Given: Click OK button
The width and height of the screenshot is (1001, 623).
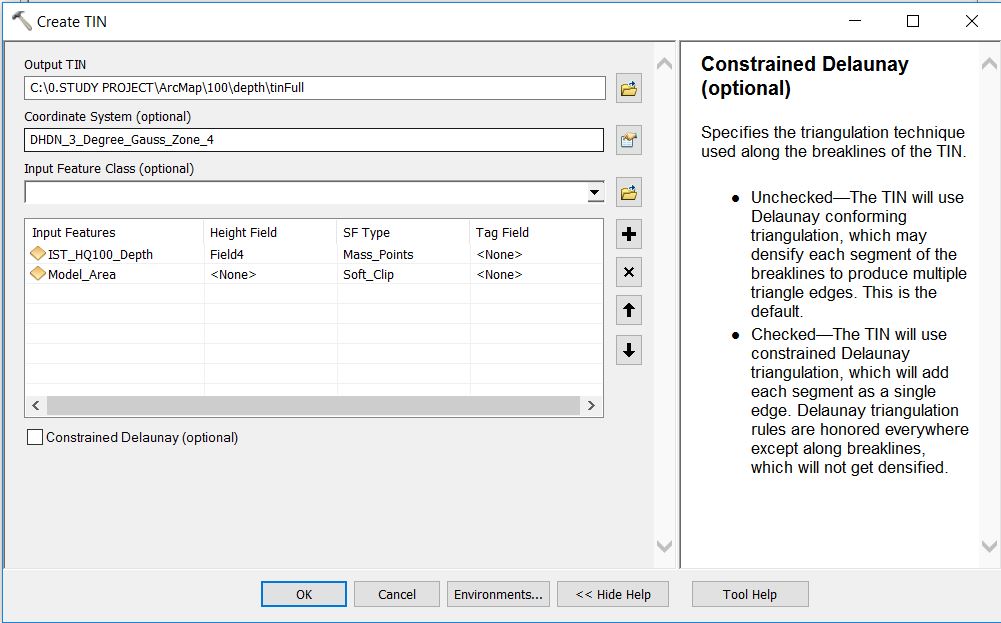Looking at the screenshot, I should (304, 594).
